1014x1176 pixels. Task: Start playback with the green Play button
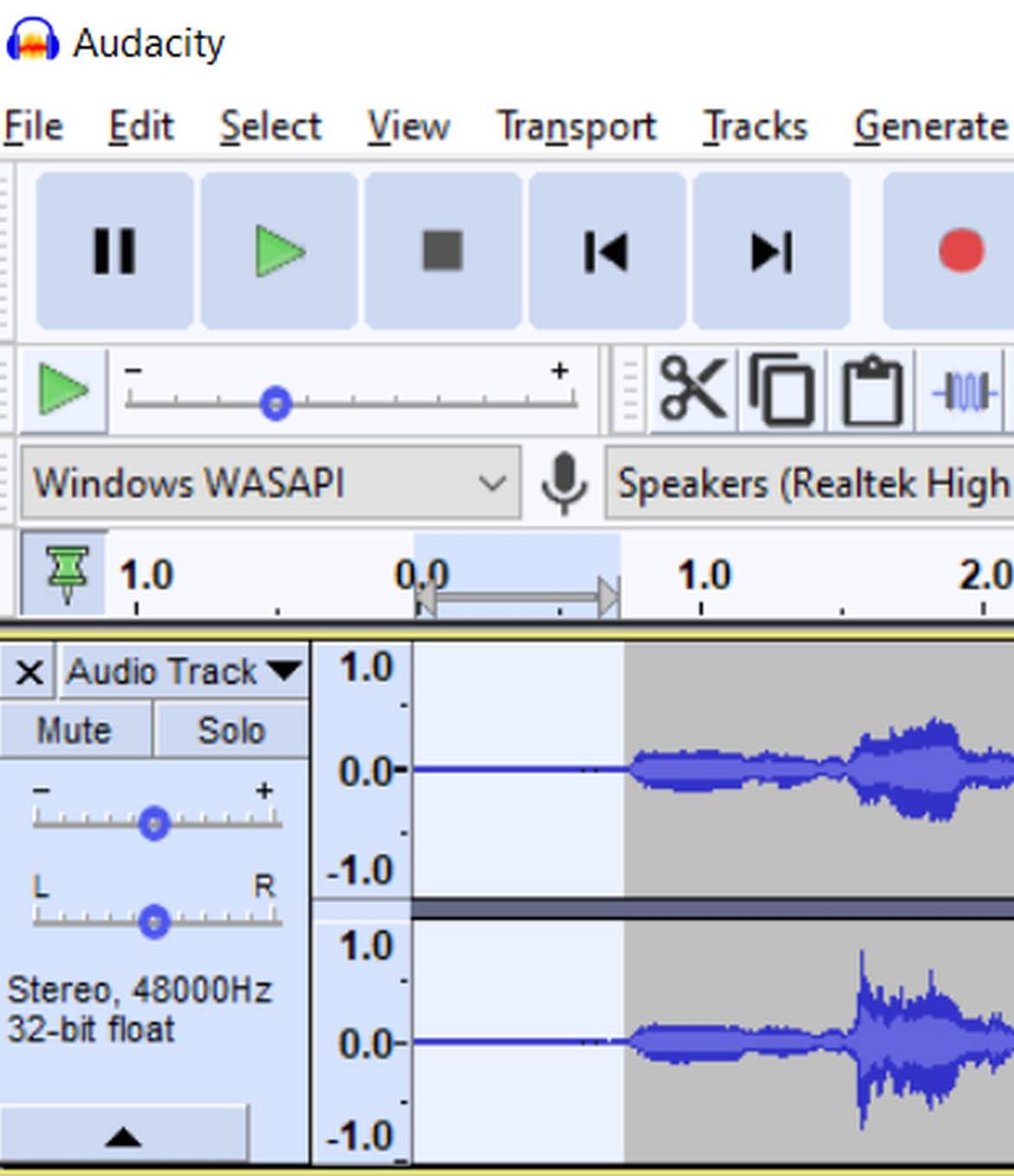point(280,250)
